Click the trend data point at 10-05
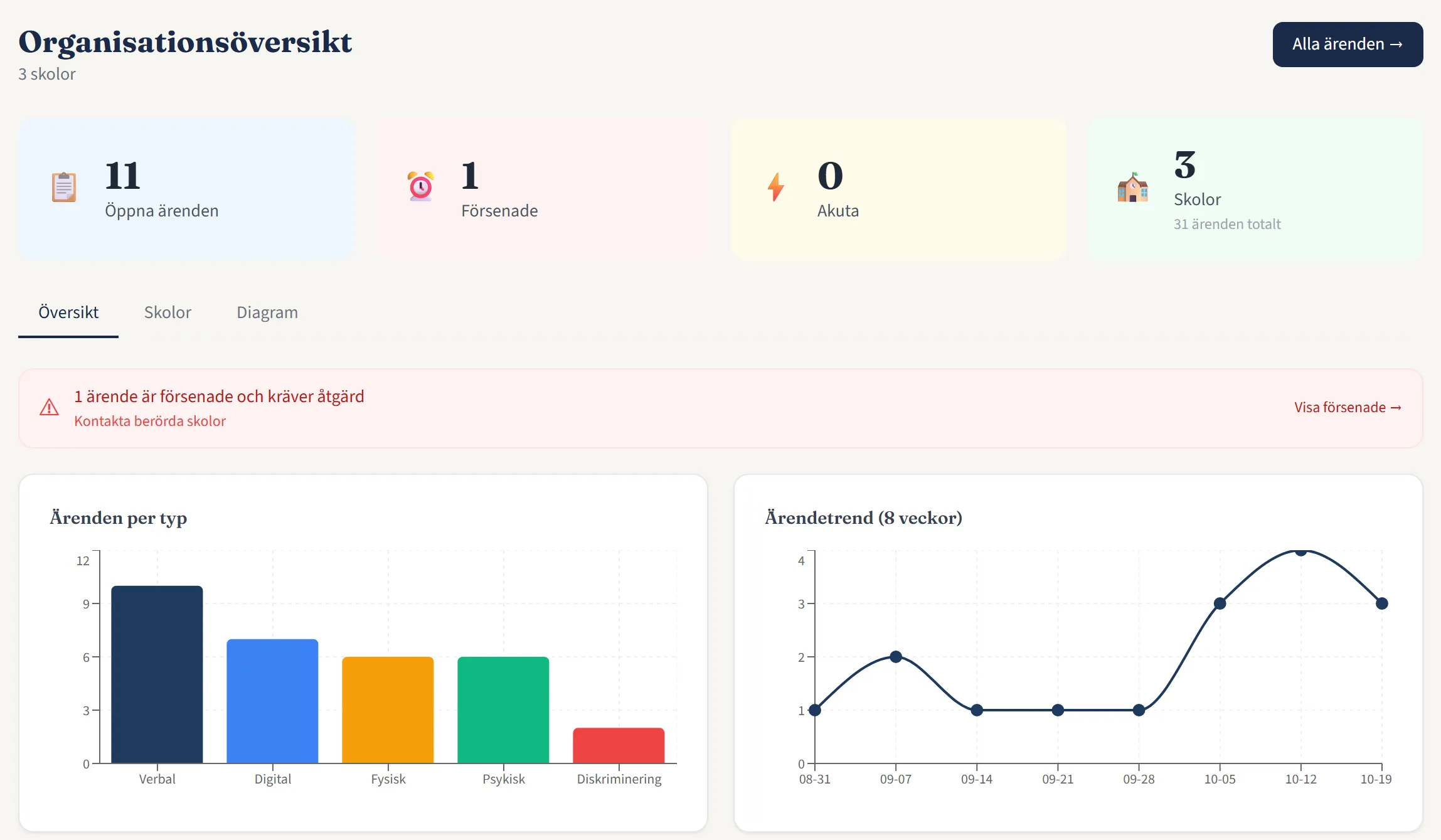This screenshot has width=1441, height=840. coord(1220,603)
